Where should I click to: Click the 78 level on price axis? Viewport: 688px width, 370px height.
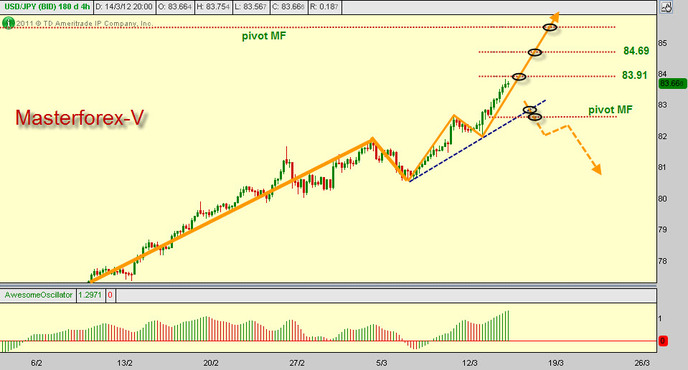(663, 261)
